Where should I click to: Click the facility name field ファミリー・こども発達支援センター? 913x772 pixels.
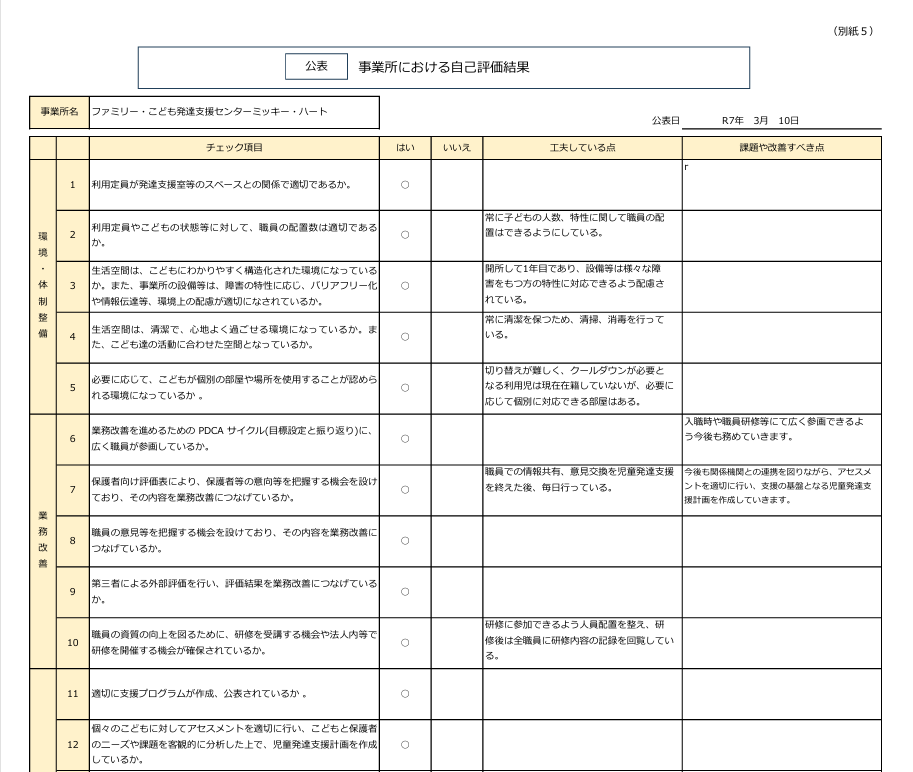pyautogui.click(x=209, y=112)
